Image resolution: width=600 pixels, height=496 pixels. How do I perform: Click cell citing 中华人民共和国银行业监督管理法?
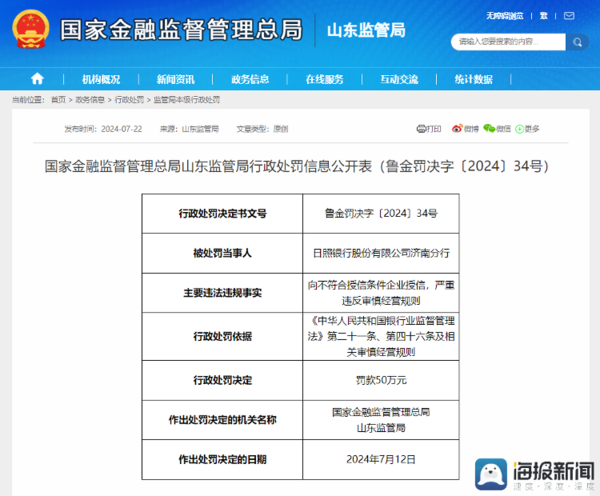point(381,336)
